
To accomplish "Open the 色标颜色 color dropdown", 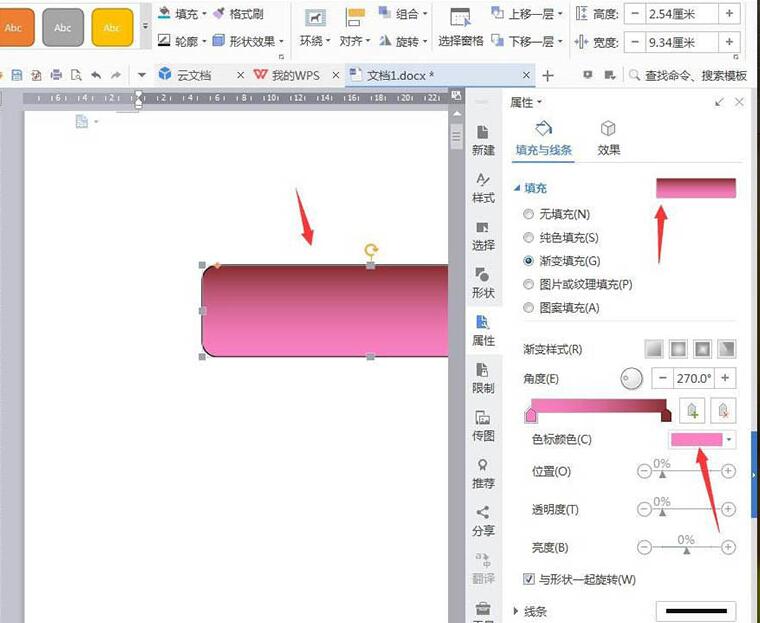I will coord(729,440).
